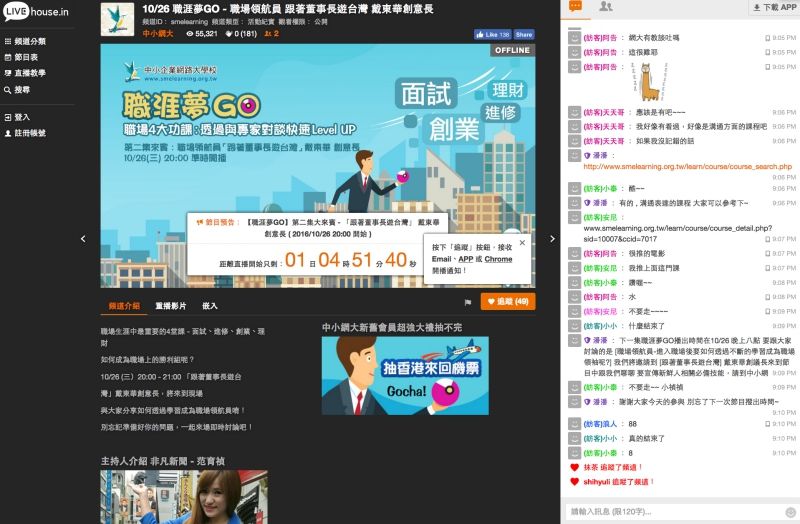This screenshot has width=800, height=524.
Task: Click the OFFLINE badge on video
Action: [512, 50]
